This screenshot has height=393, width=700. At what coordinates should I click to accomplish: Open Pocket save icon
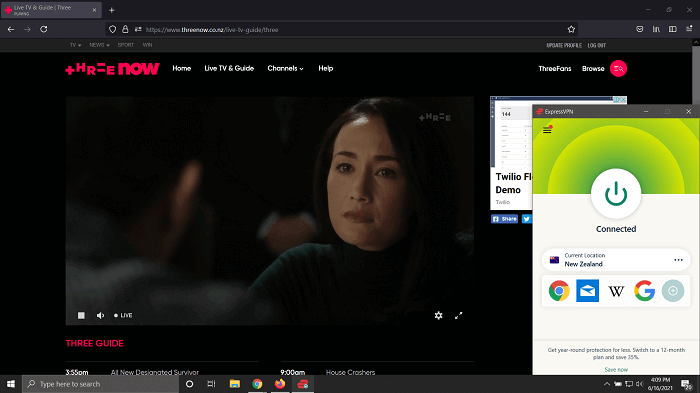coord(639,29)
